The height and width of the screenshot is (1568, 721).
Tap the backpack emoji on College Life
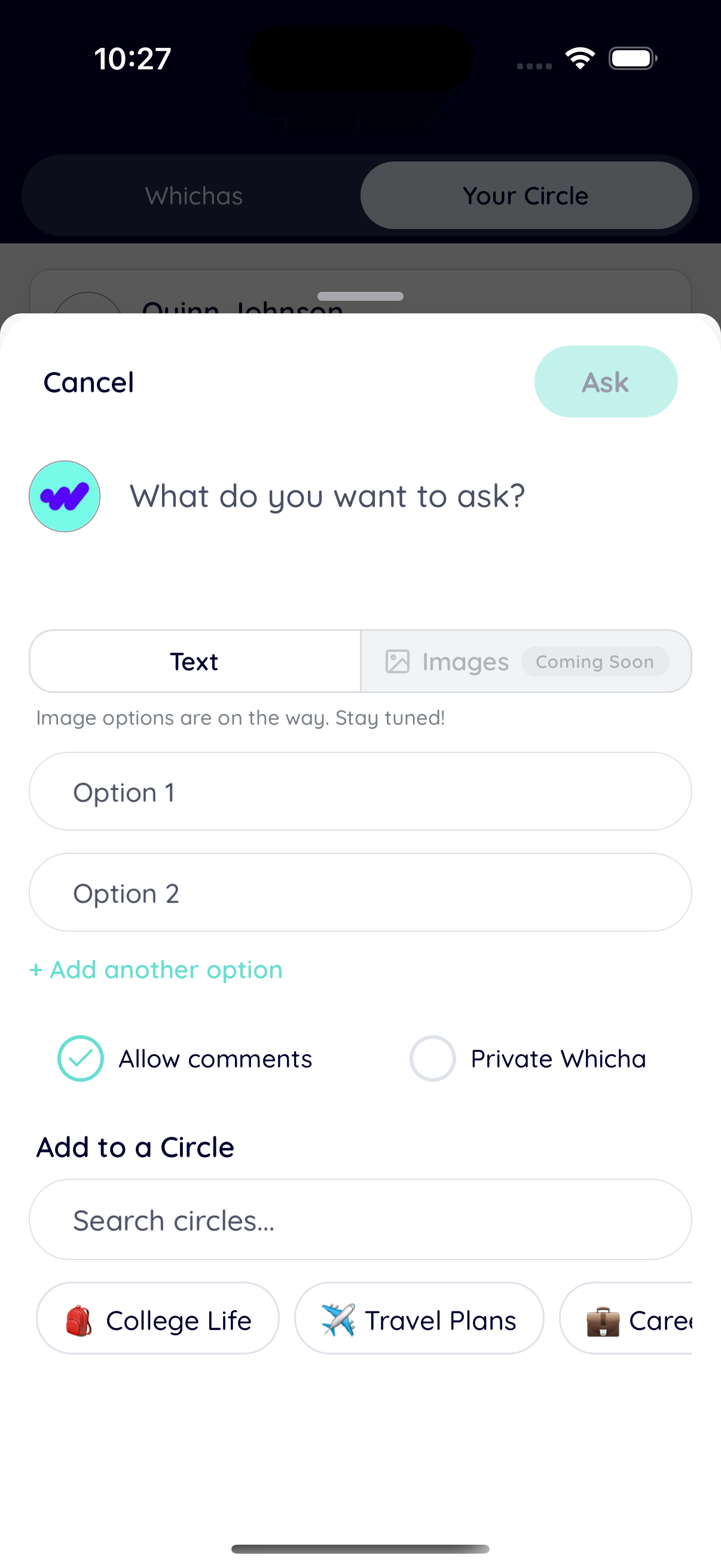(x=78, y=1320)
